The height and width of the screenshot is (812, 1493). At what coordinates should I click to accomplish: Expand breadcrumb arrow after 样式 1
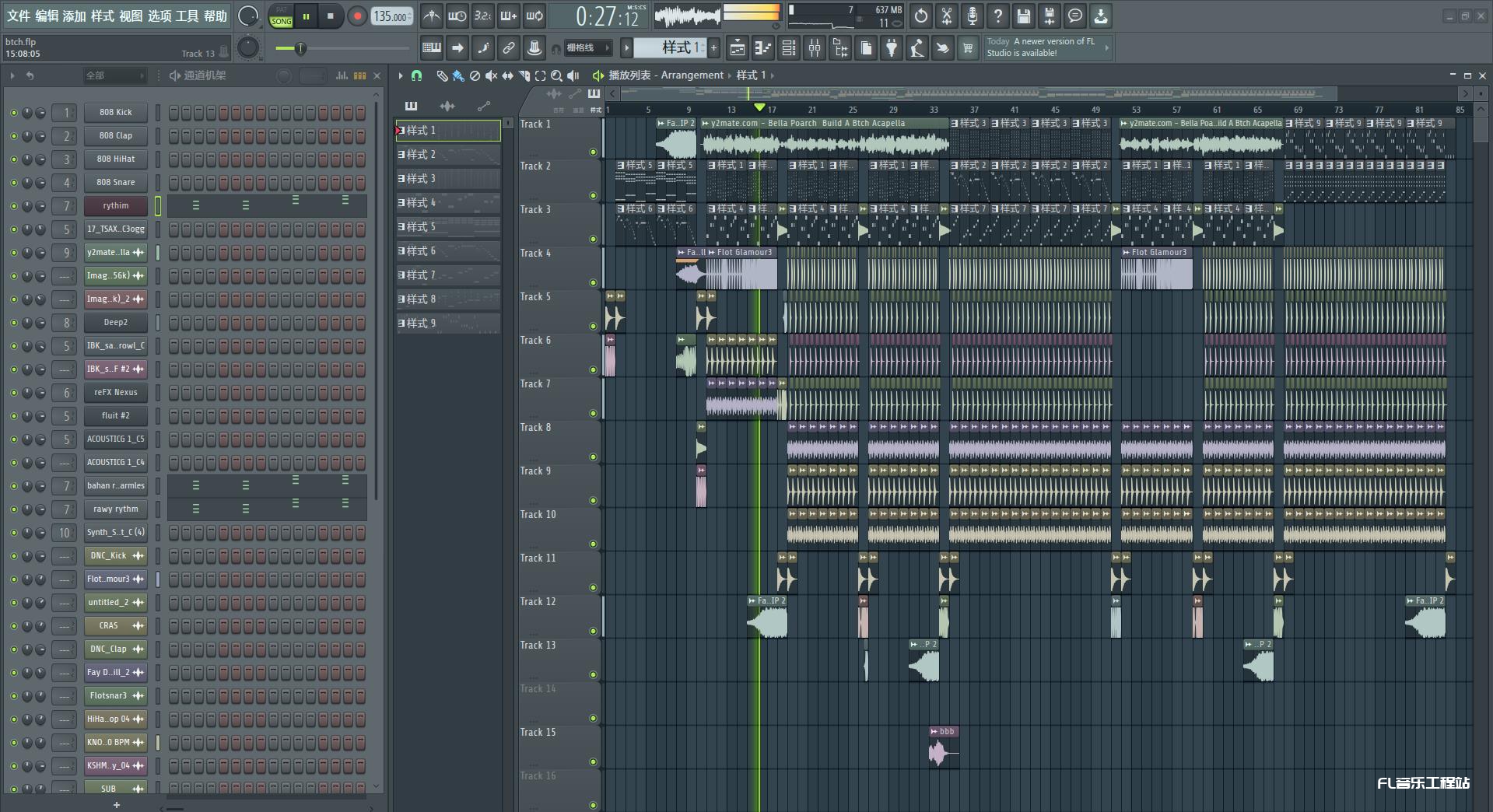[x=772, y=75]
